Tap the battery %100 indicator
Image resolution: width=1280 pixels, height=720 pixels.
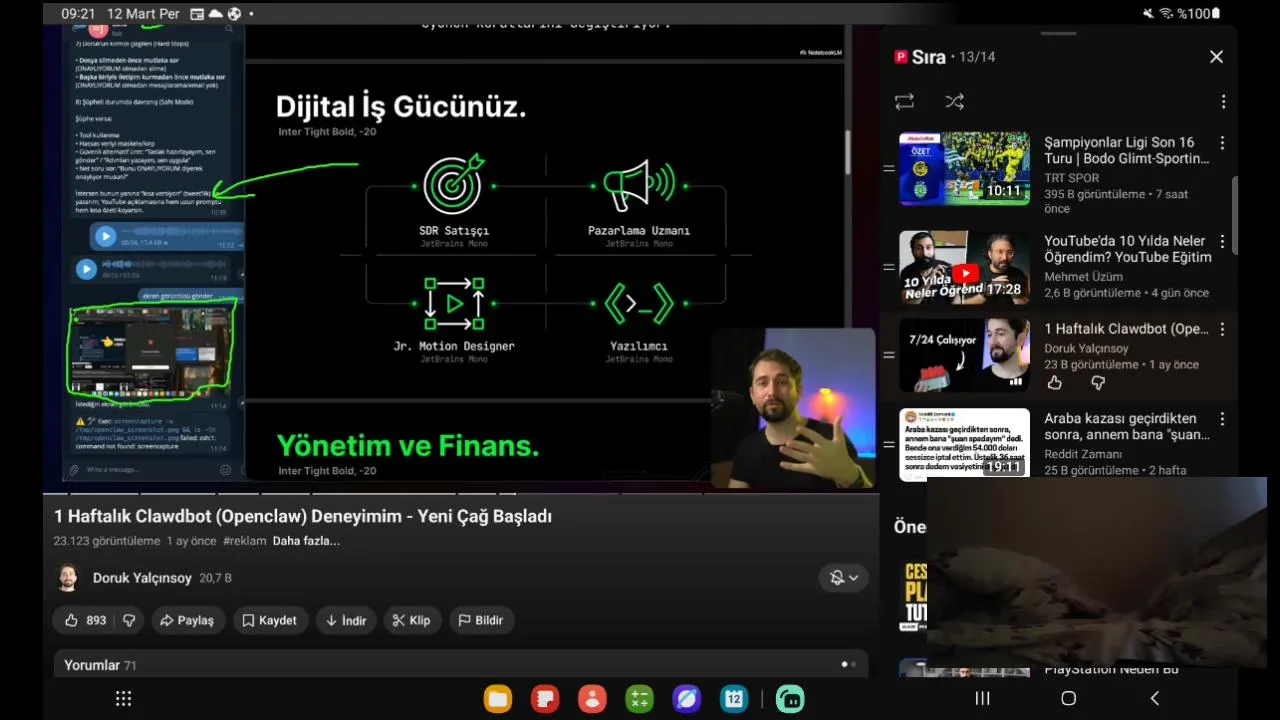1199,14
